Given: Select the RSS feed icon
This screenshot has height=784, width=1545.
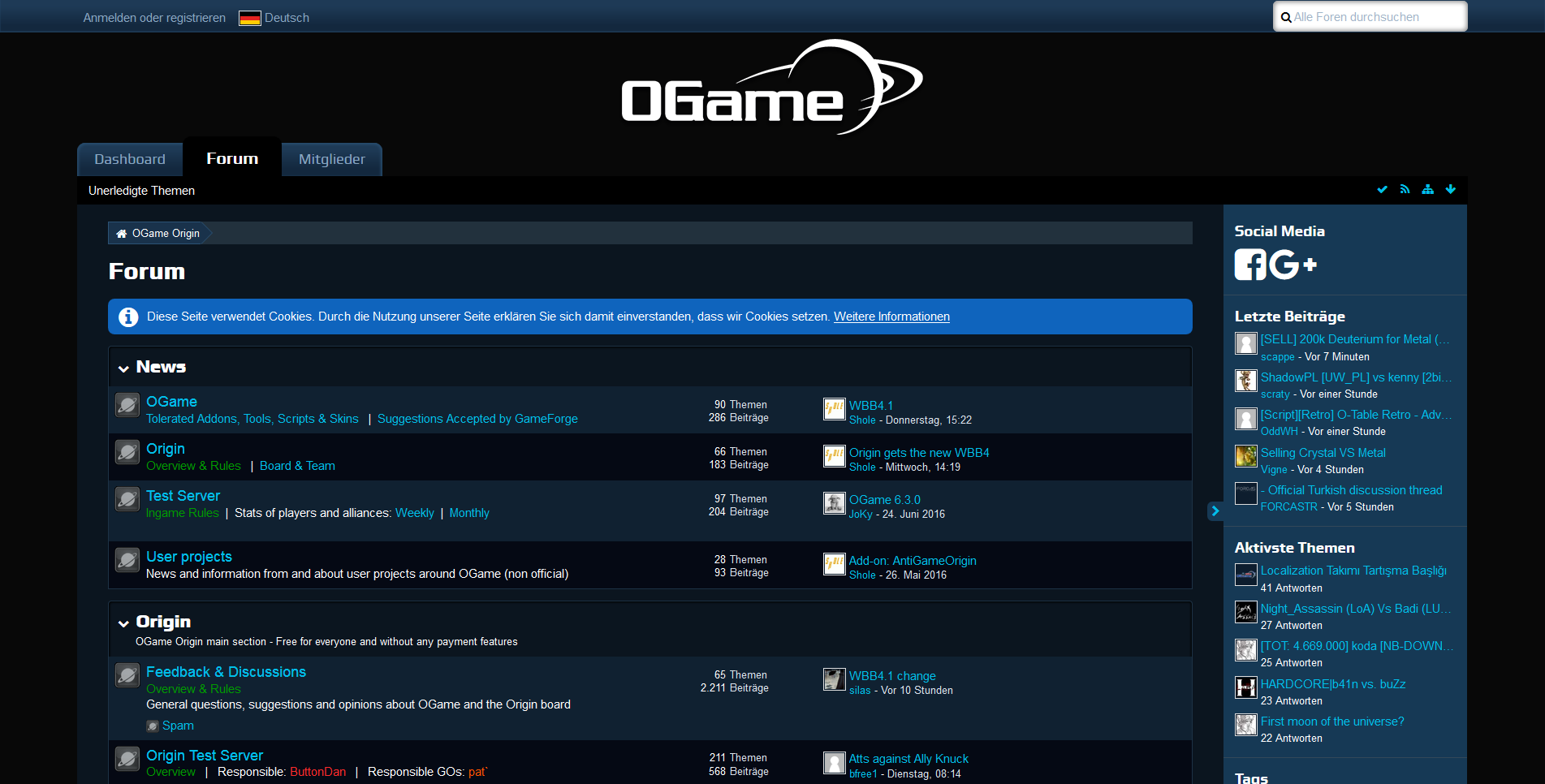Looking at the screenshot, I should coord(1405,189).
